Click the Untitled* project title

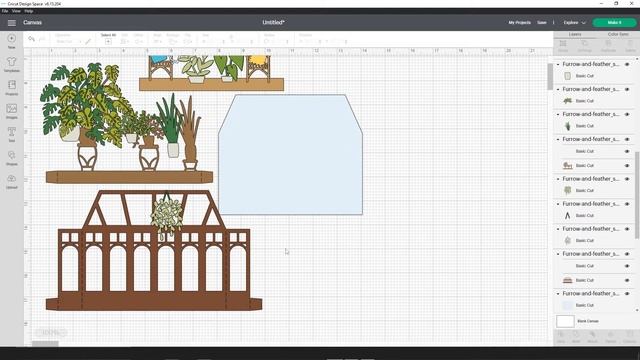coord(273,22)
